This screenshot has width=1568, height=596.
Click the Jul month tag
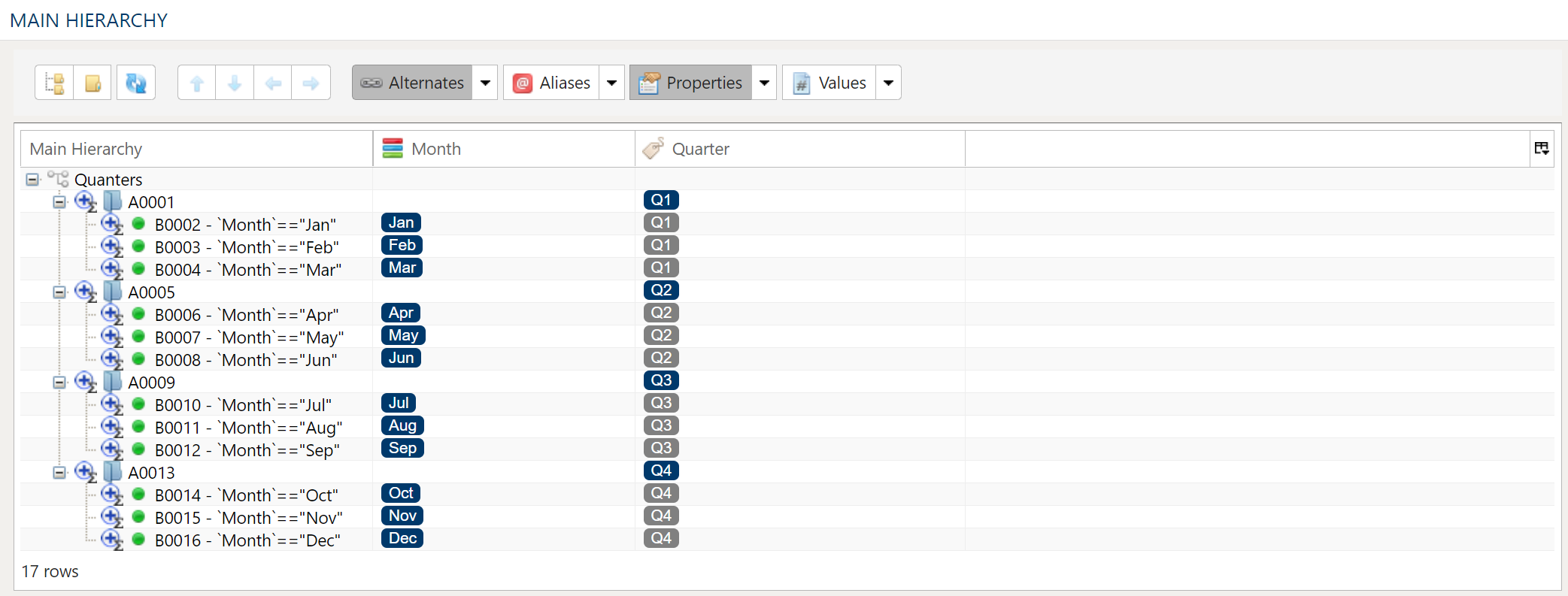click(x=399, y=403)
